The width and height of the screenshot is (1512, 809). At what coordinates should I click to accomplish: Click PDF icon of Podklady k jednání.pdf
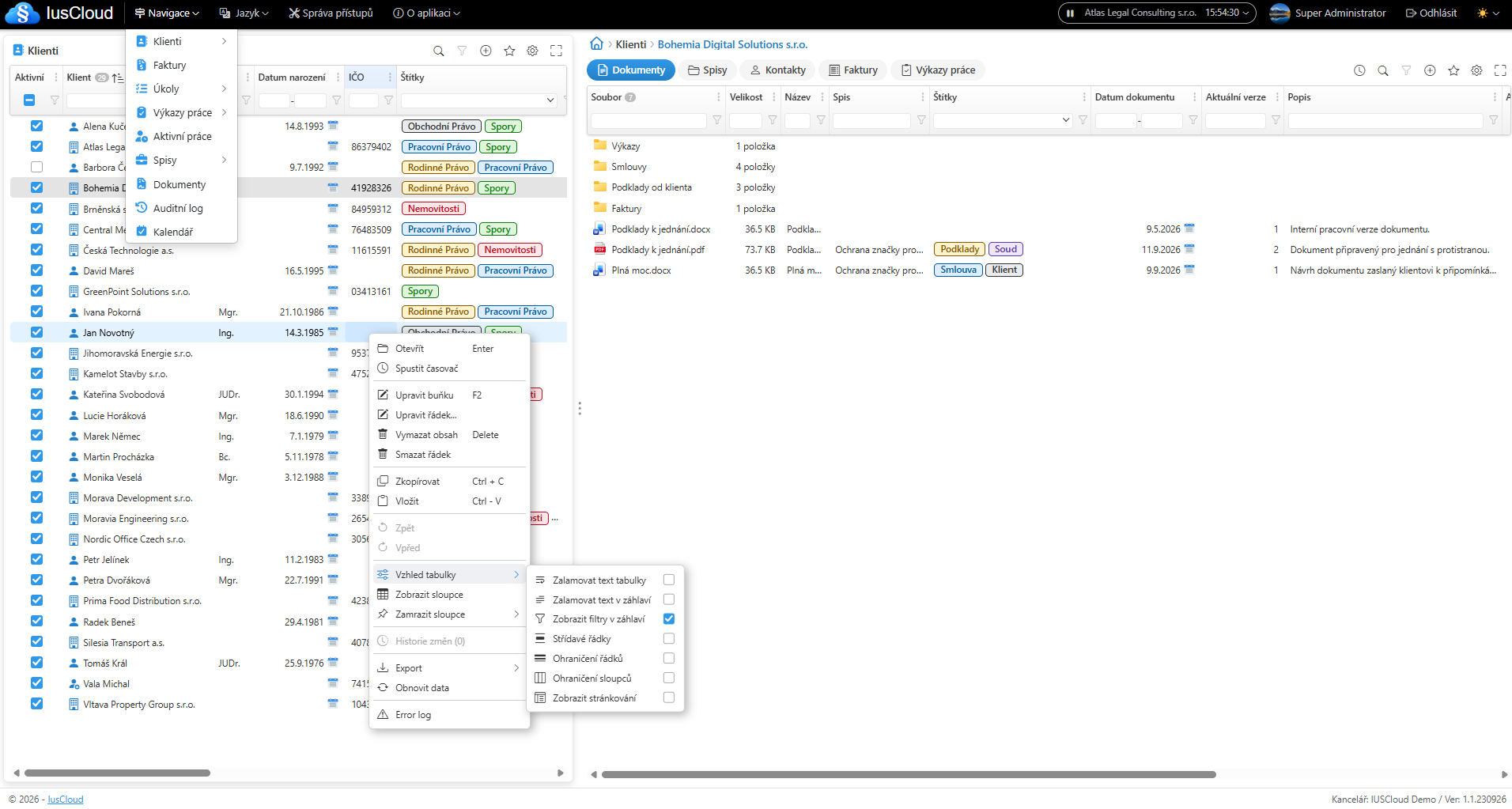pos(599,249)
